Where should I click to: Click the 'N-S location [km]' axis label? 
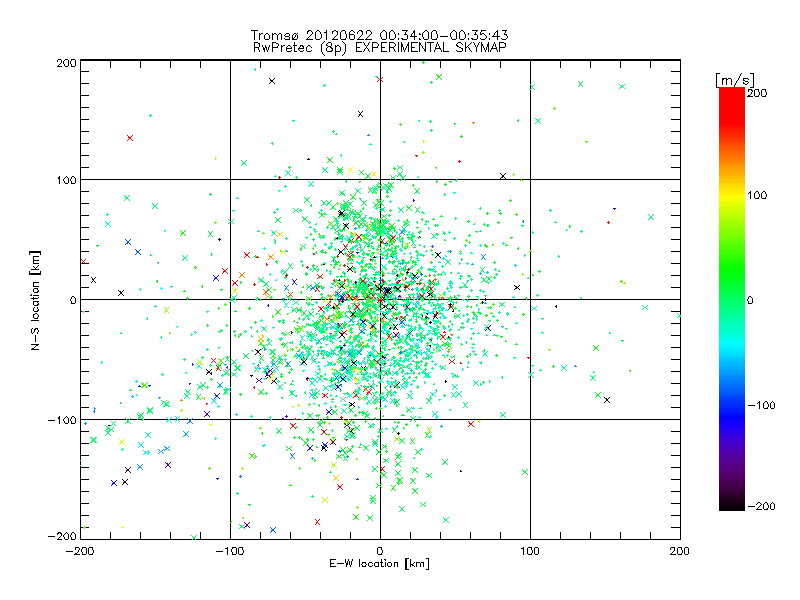pyautogui.click(x=35, y=300)
